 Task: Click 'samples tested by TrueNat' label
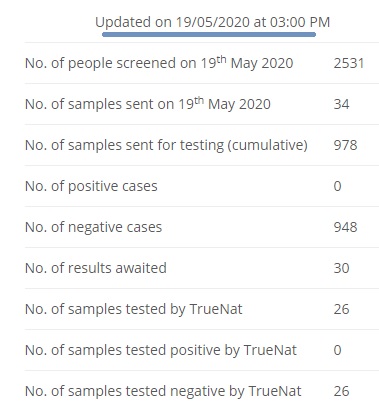(134, 309)
